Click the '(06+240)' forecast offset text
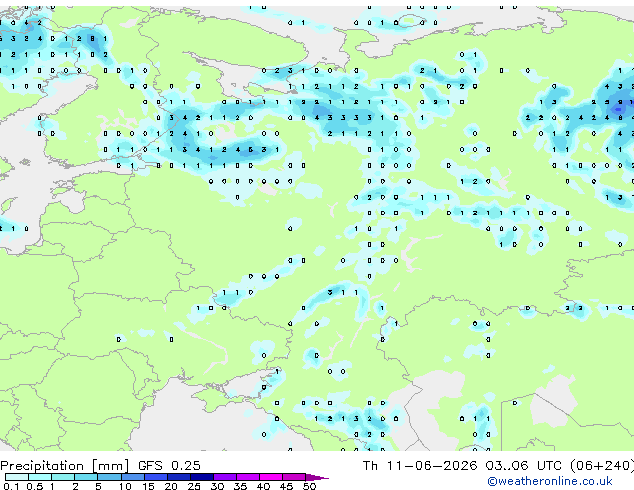The image size is (634, 490). [602, 466]
